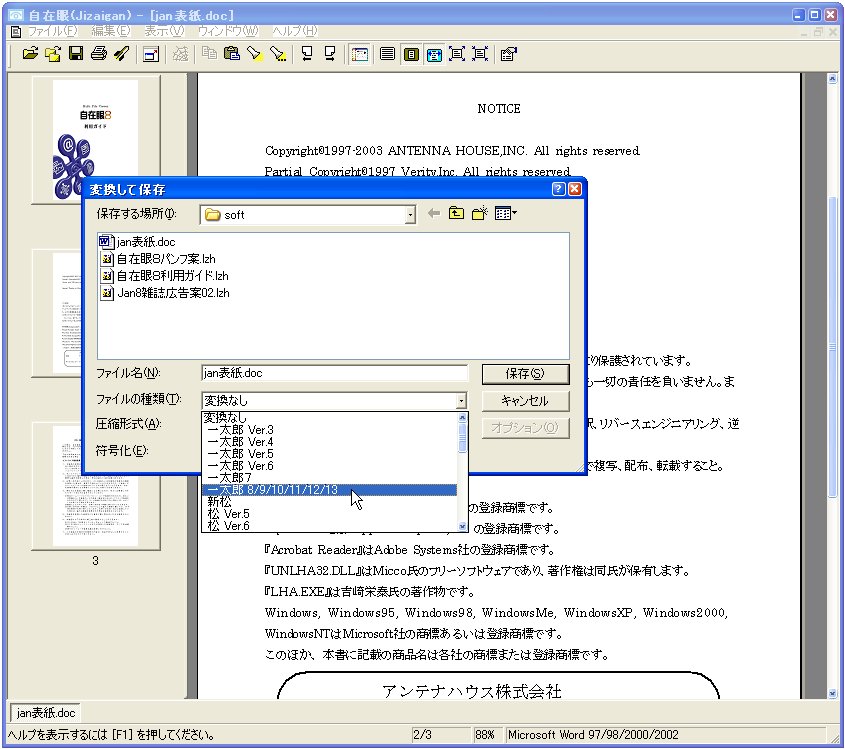Image resolution: width=845 pixels, height=749 pixels.
Task: Select 自在眼8利用ガイド.lzh in the file list
Action: click(x=164, y=276)
